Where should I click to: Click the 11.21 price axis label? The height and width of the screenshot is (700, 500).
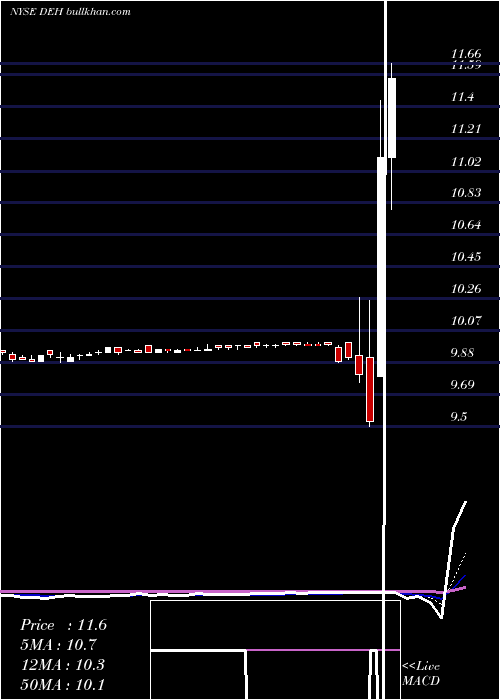point(466,129)
